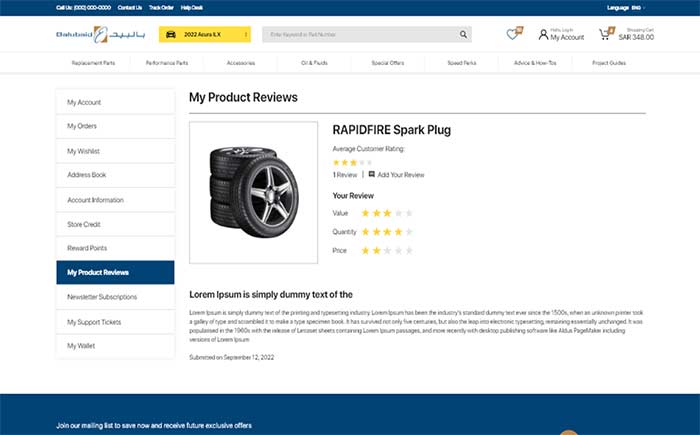Click Help Desk link
The width and height of the screenshot is (700, 435).
pyautogui.click(x=192, y=8)
